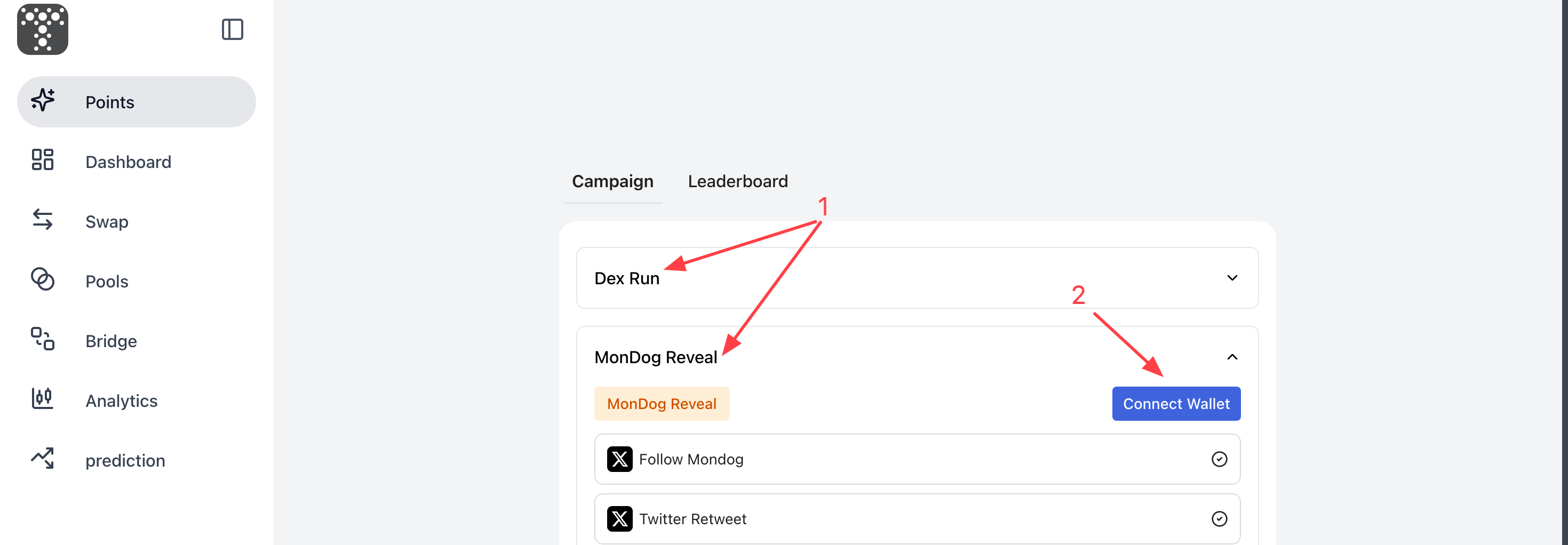Open the Twitter Retweet task row
1568x545 pixels.
tap(917, 519)
